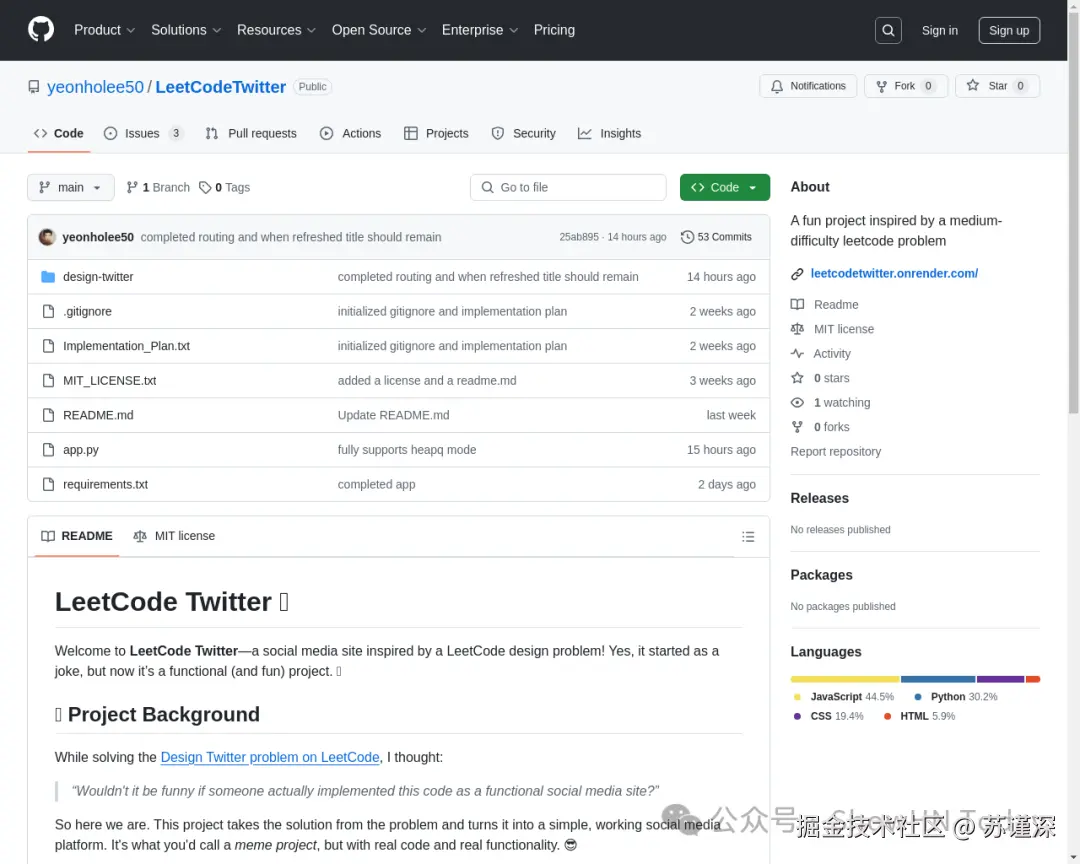This screenshot has width=1080, height=864.
Task: Open commit hash 25ab895
Action: (579, 237)
